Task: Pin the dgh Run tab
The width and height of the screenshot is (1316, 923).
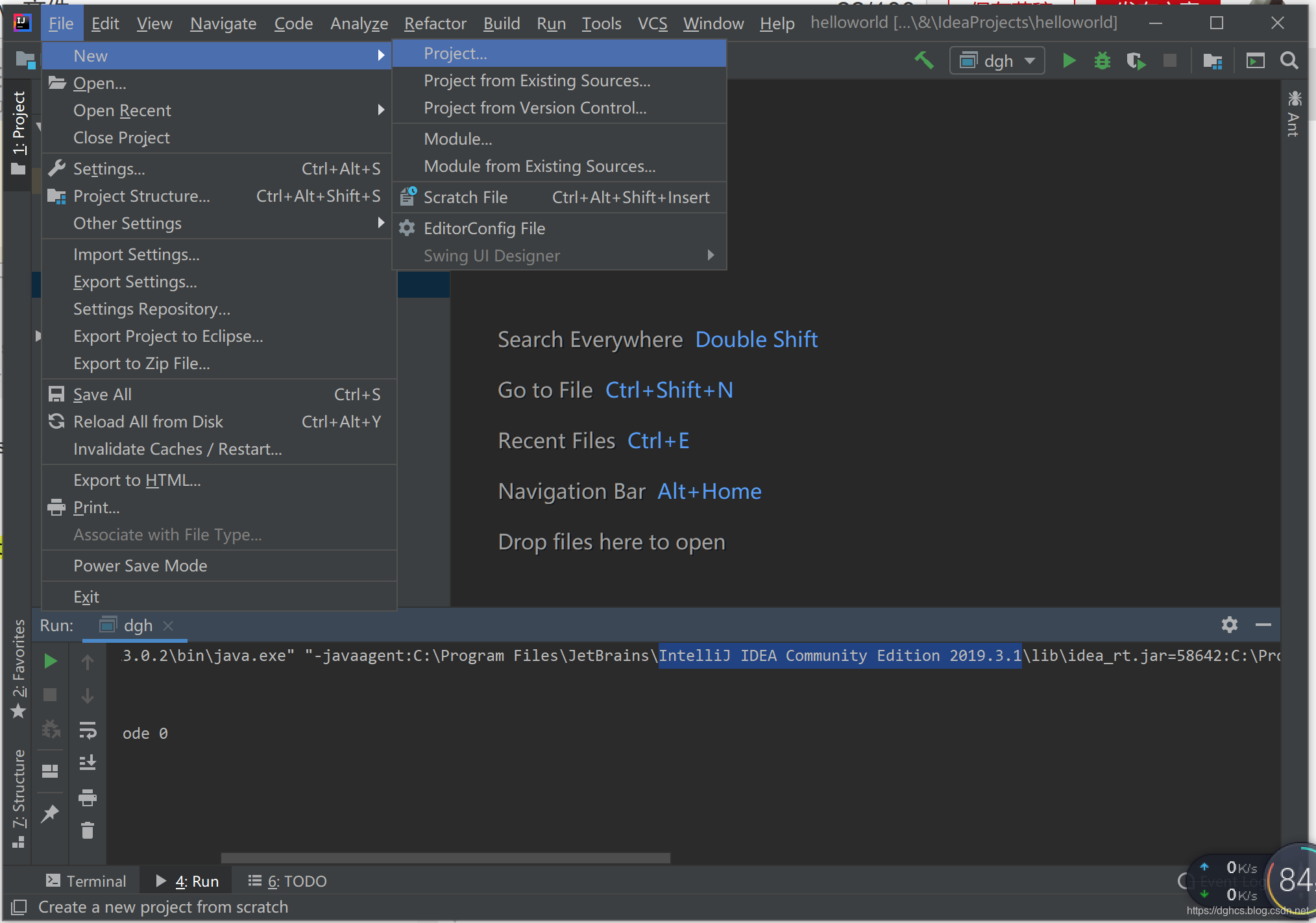Action: coord(51,814)
